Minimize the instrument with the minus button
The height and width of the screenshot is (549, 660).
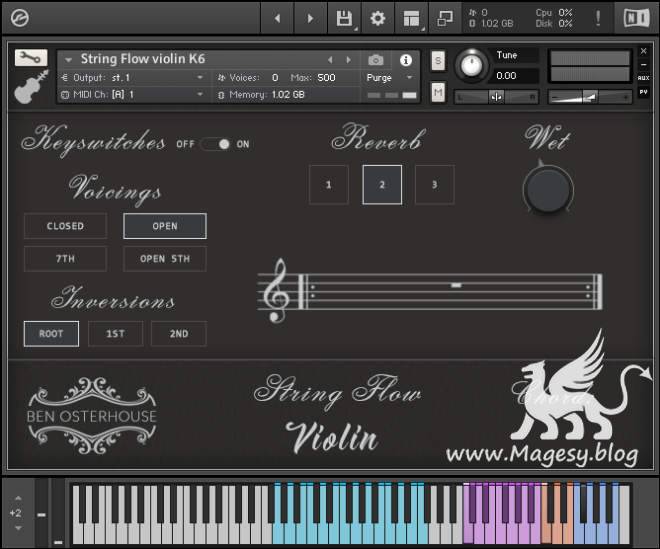click(643, 65)
